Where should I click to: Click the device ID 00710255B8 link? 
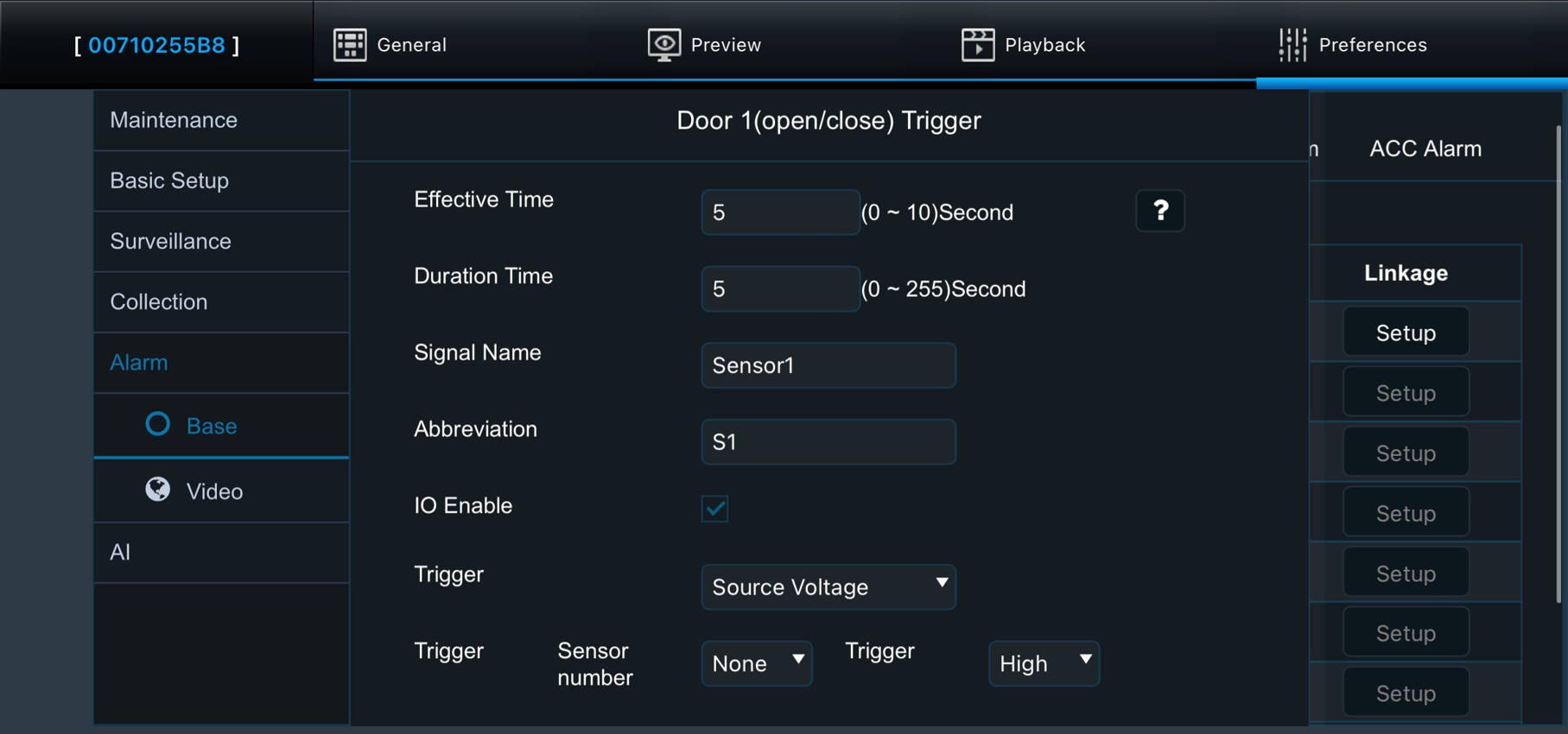pyautogui.click(x=156, y=45)
